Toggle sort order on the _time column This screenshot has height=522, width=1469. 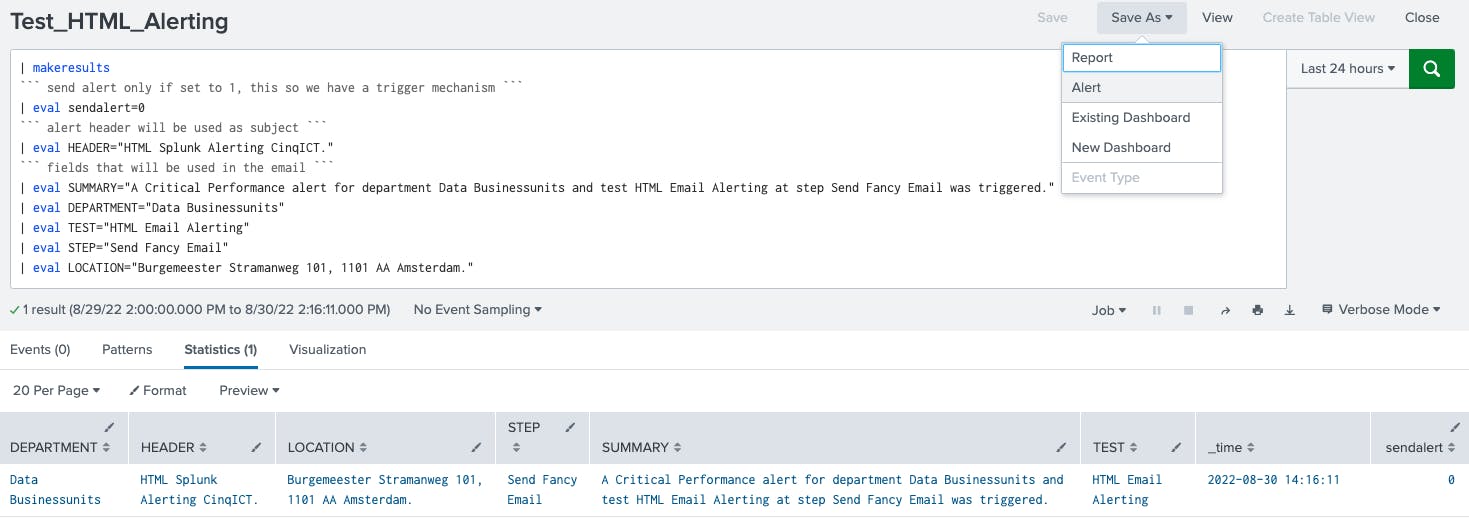1231,447
